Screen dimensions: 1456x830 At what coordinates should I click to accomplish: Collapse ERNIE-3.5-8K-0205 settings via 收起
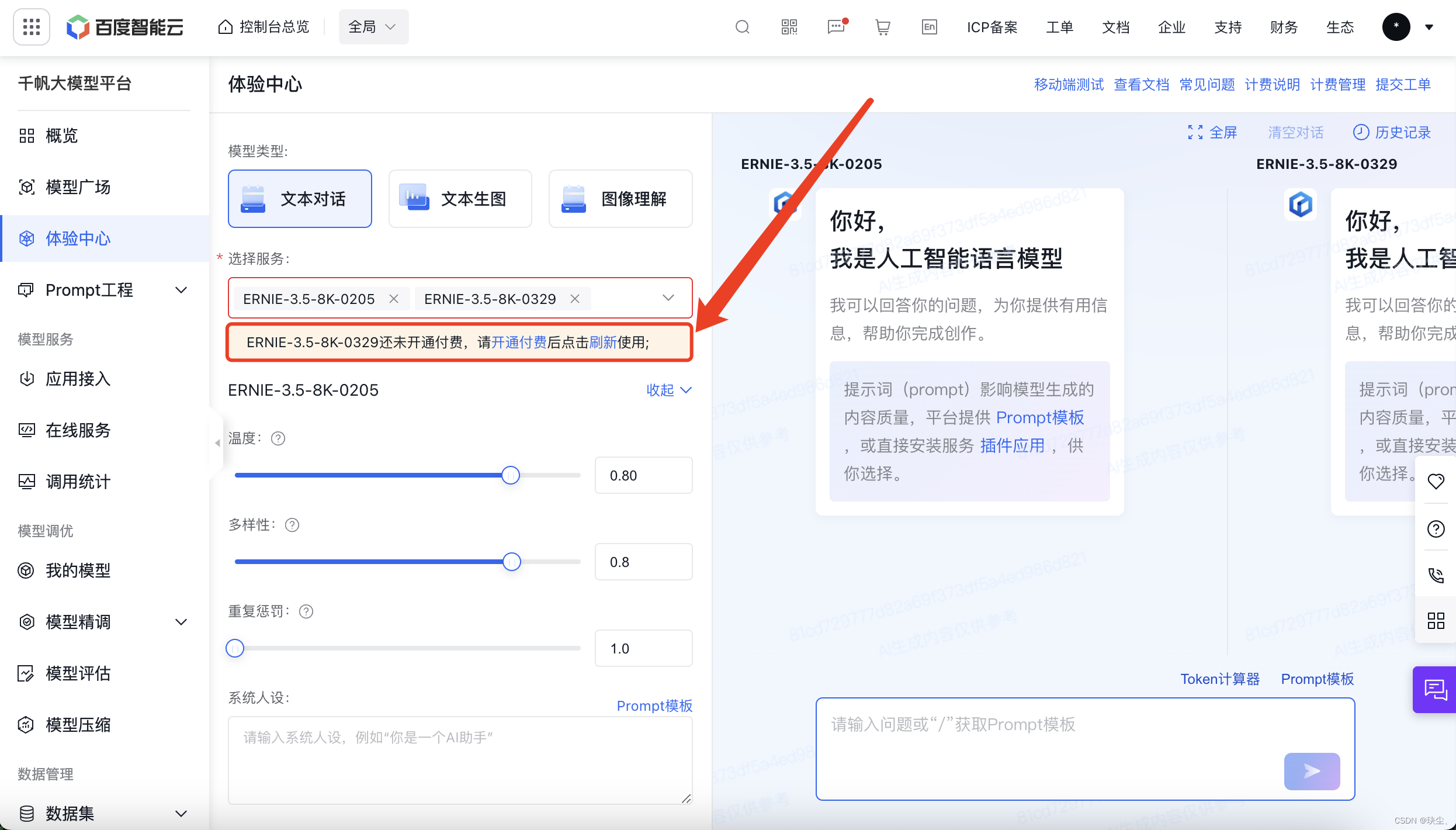coord(668,390)
